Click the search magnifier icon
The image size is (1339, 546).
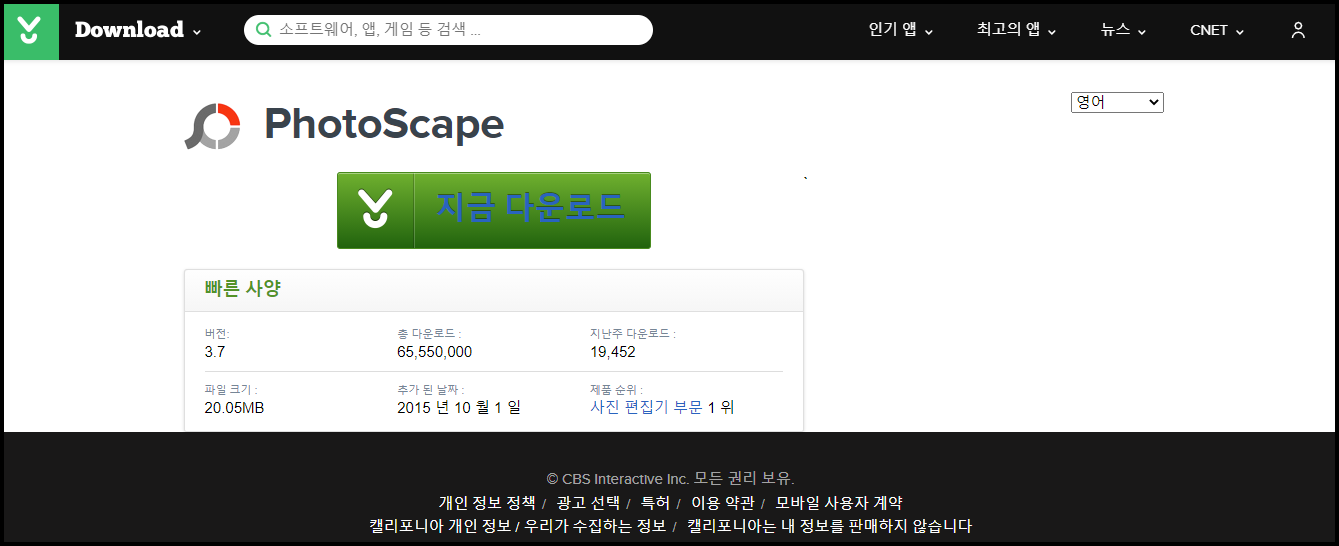click(264, 30)
